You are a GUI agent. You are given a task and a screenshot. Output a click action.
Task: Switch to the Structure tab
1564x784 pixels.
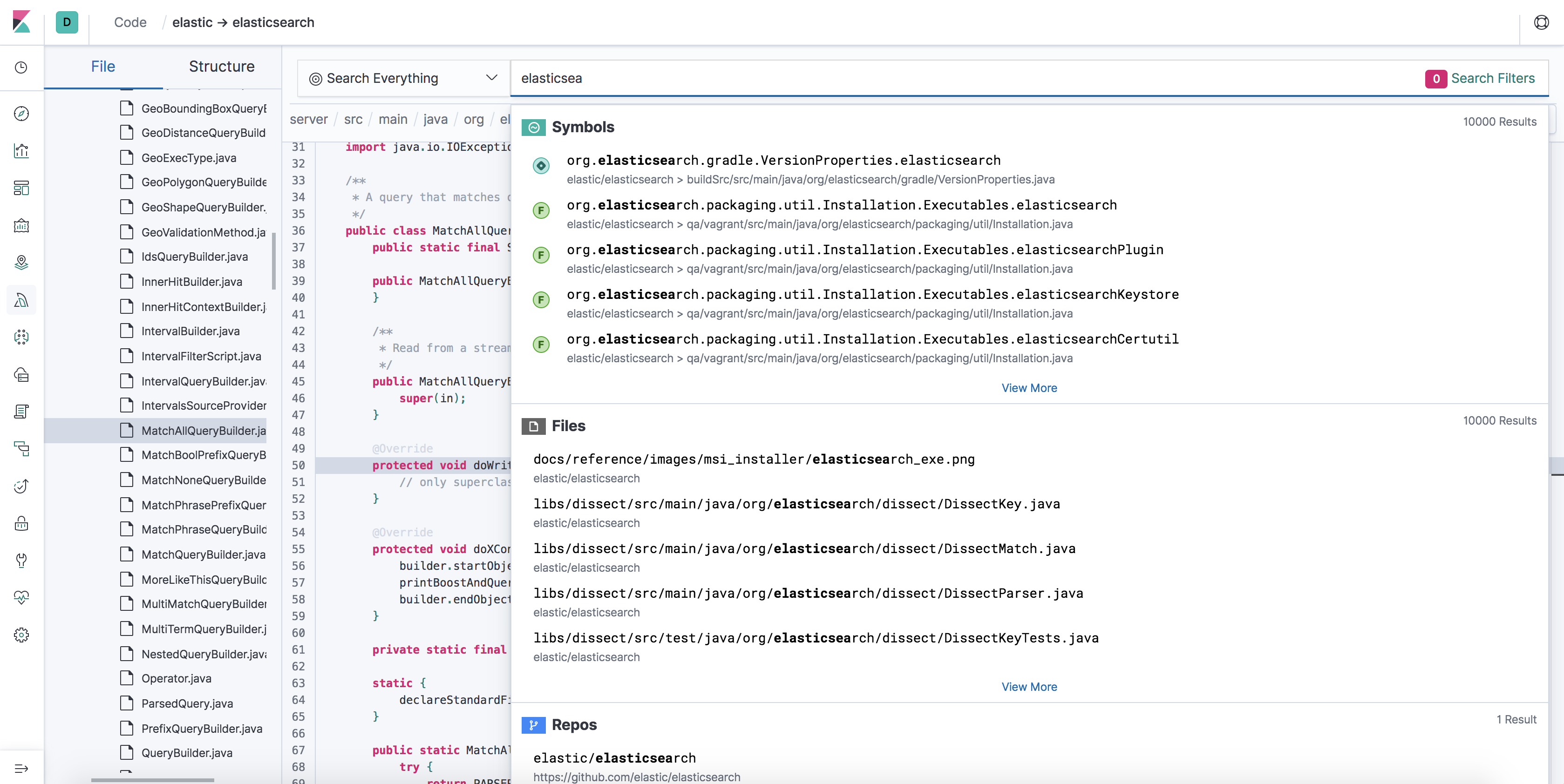pos(222,67)
